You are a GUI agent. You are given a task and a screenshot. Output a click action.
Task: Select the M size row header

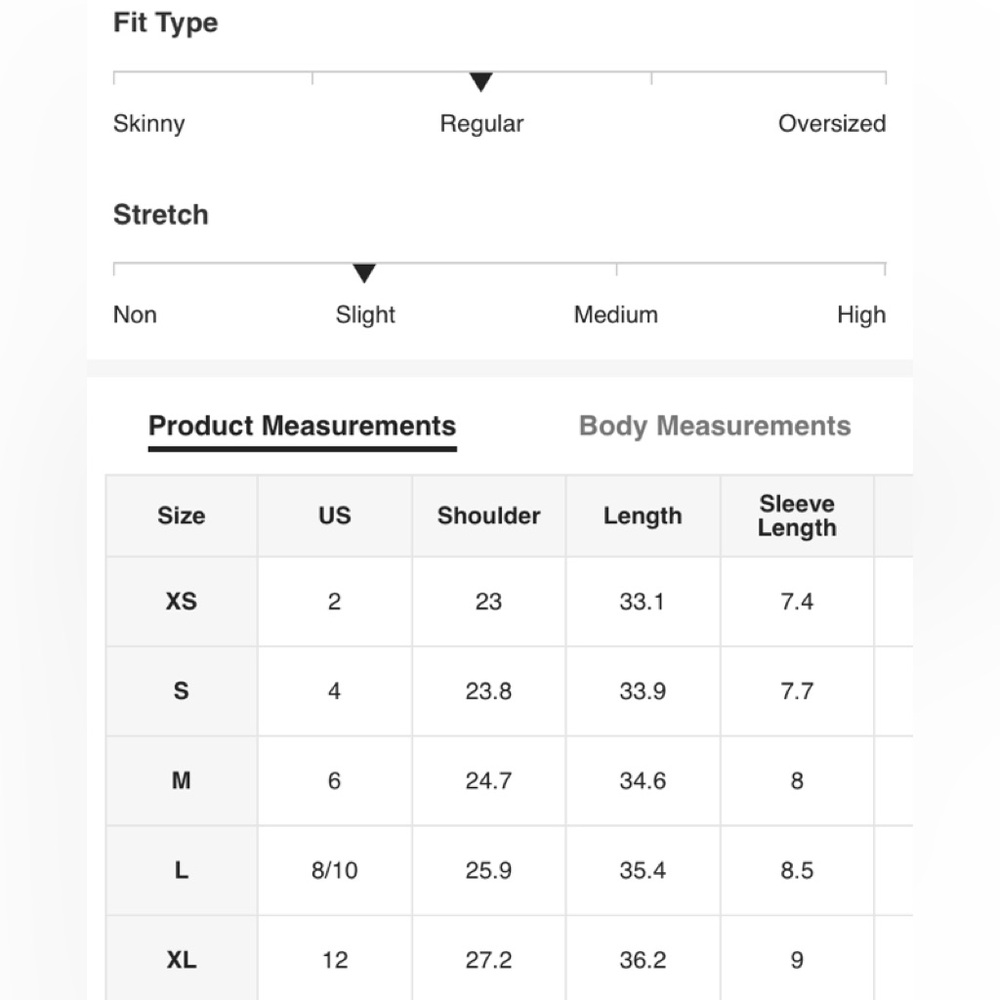point(182,781)
